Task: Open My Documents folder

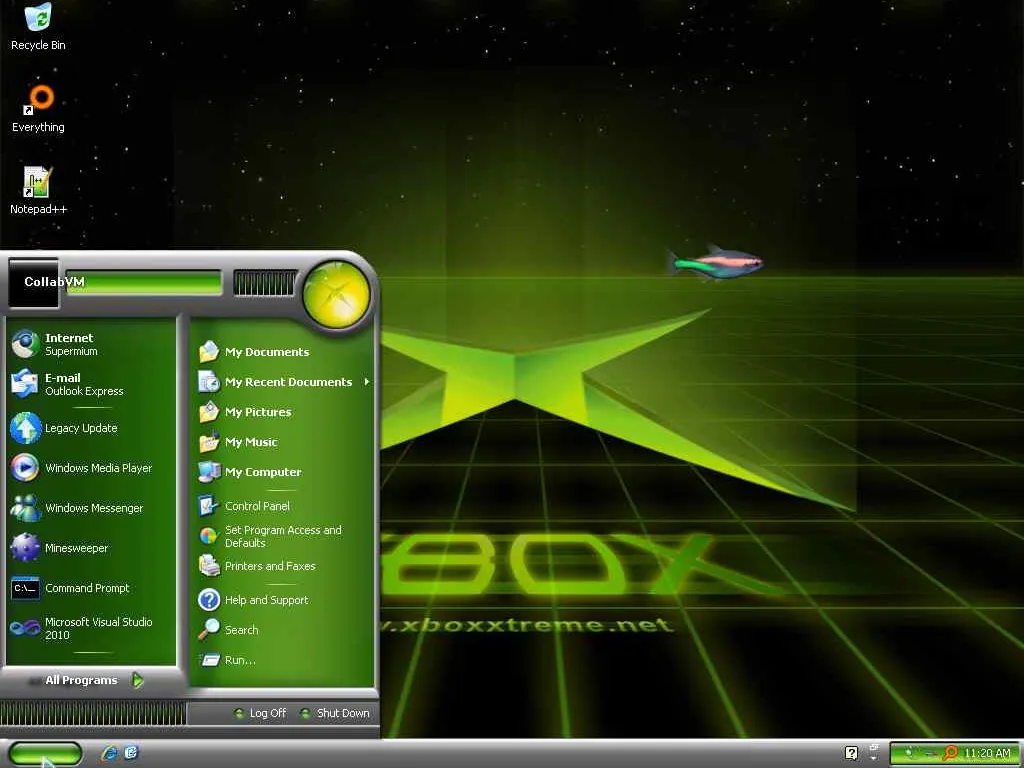Action: (x=284, y=352)
